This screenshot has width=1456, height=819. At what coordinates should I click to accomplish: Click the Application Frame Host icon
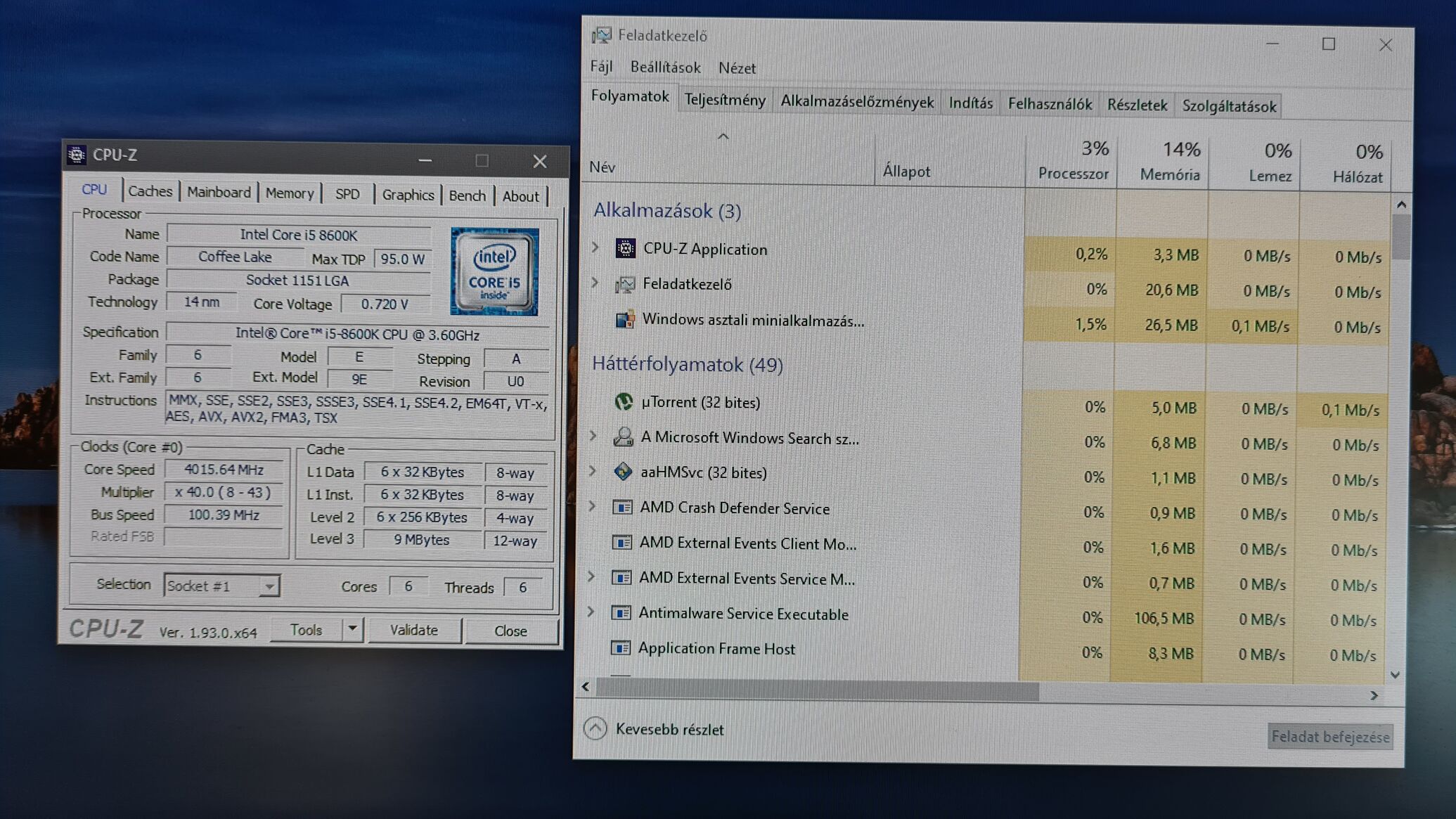[x=620, y=647]
